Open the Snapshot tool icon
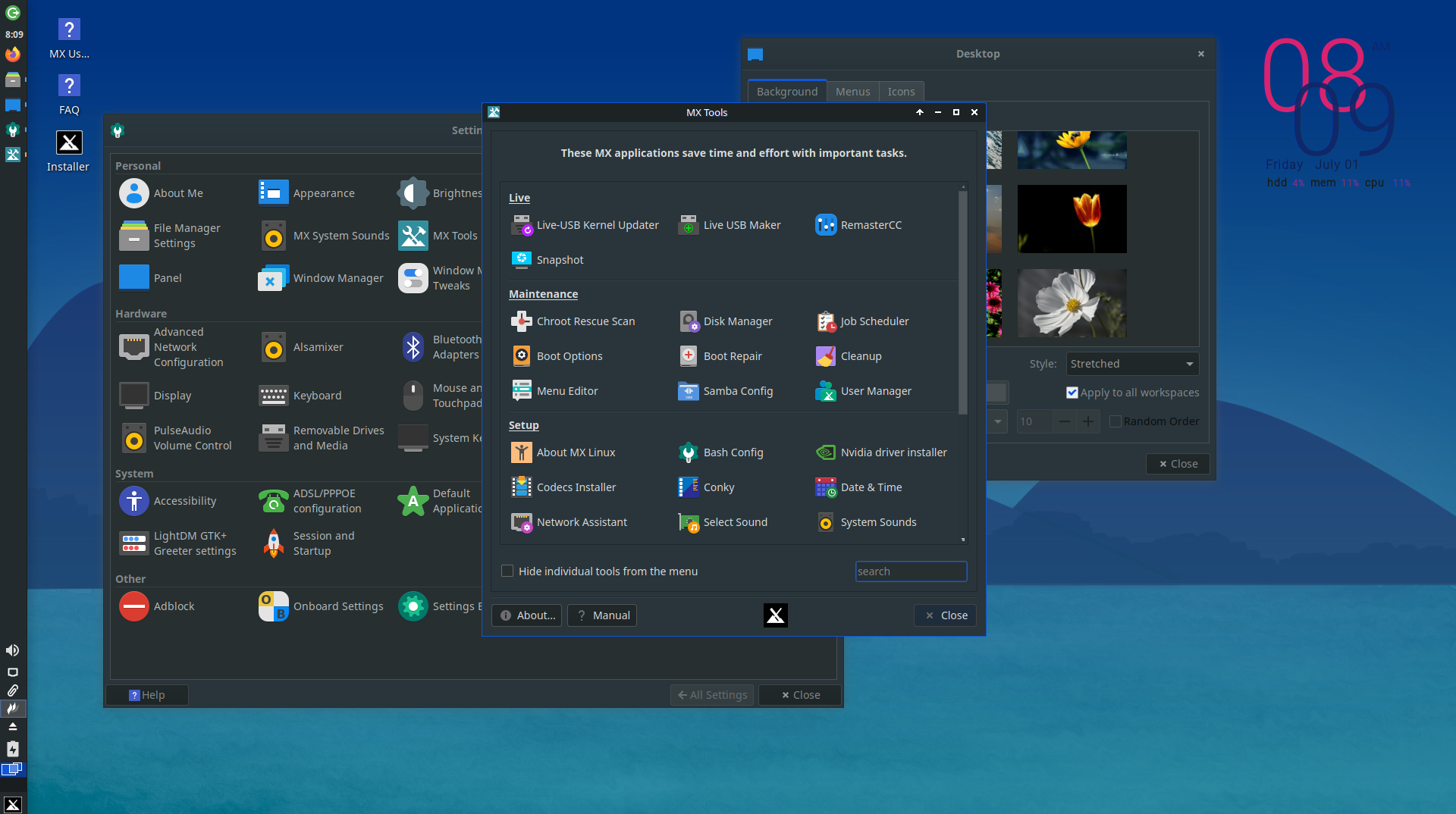This screenshot has height=814, width=1456. 522,260
